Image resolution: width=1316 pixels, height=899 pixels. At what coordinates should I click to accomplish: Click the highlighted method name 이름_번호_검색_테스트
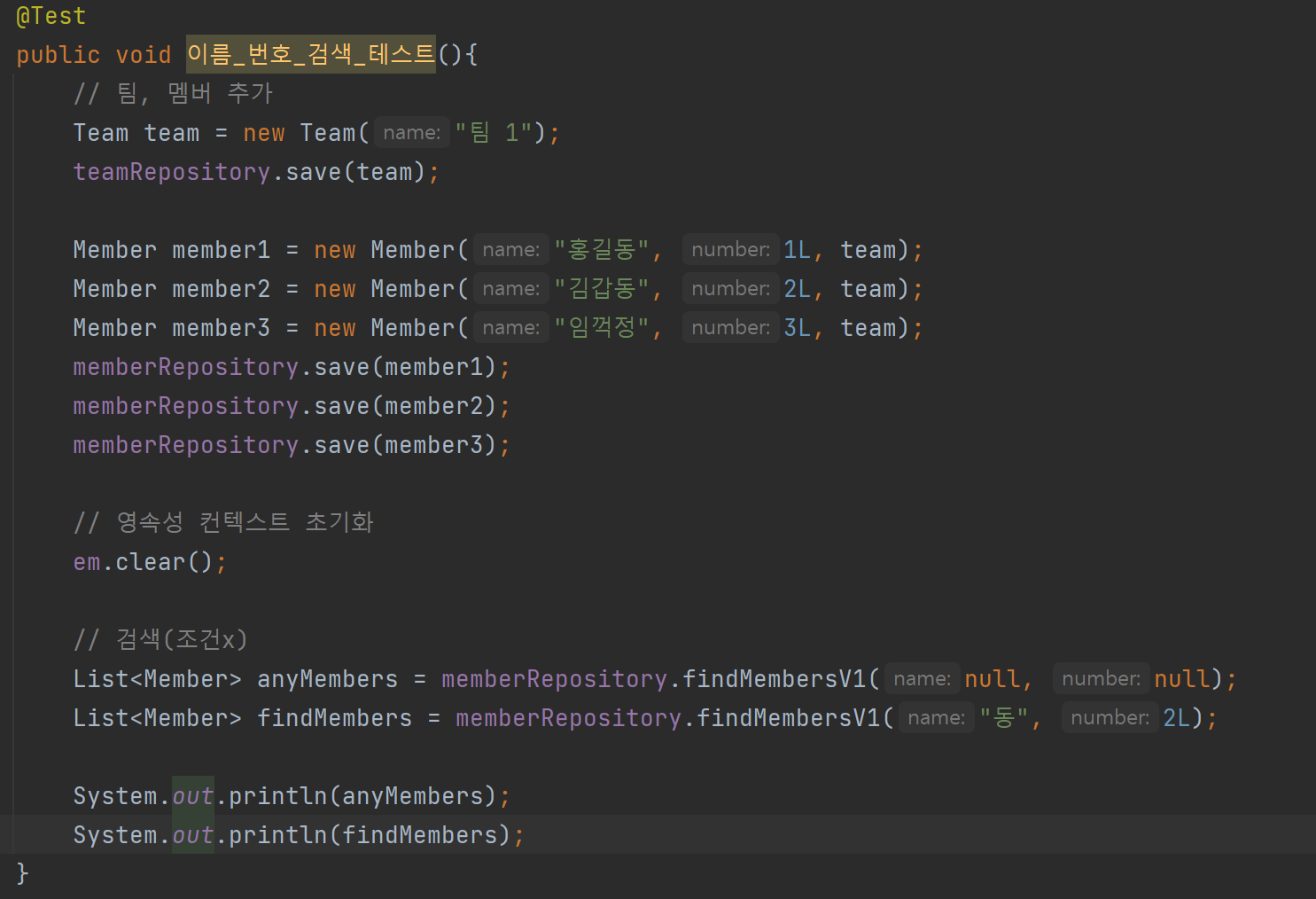click(311, 54)
